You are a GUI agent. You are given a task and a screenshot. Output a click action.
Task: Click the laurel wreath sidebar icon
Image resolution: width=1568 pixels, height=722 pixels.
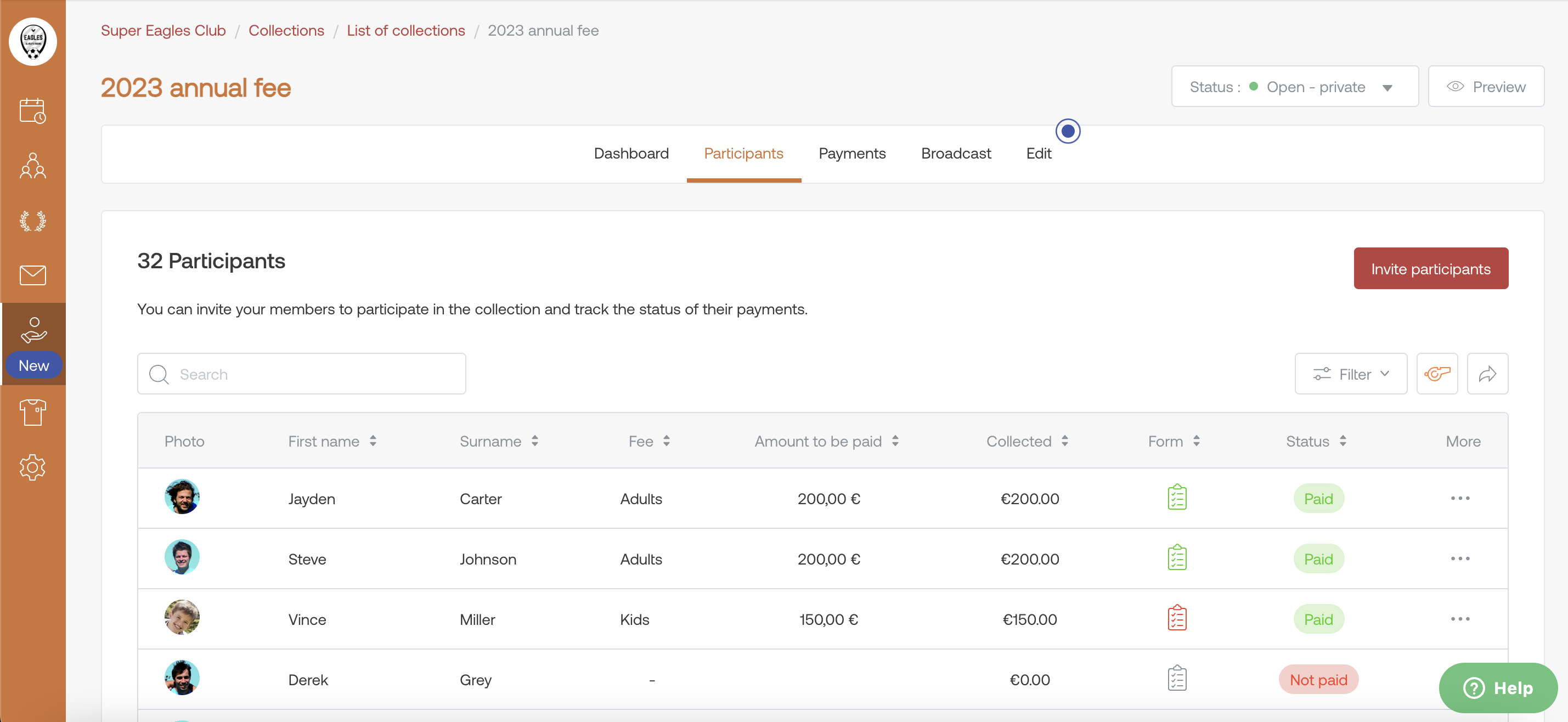pos(32,221)
